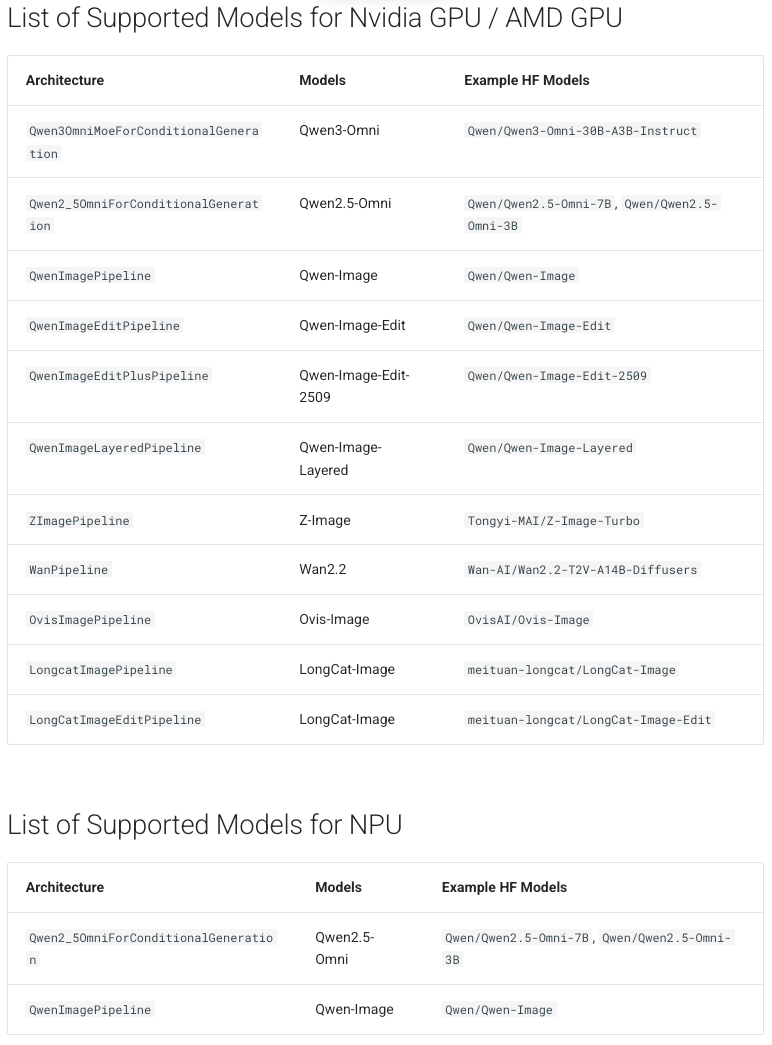Click the Z-Image model cell
Screen dimensions: 772x1045
(325, 520)
